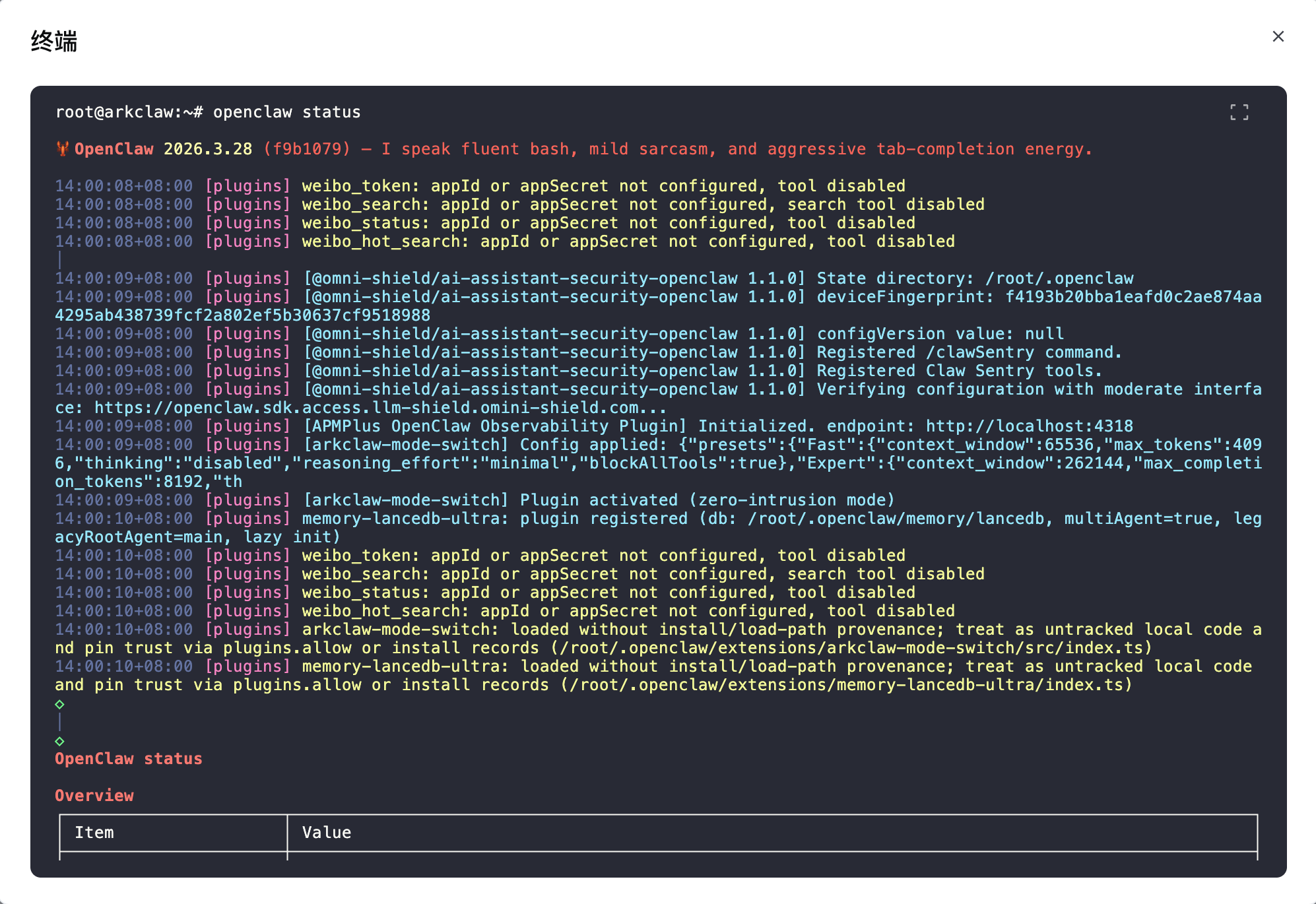Click the State directory /root/.openclaw path
Screen dimensions: 1316x904
pos(1059,278)
